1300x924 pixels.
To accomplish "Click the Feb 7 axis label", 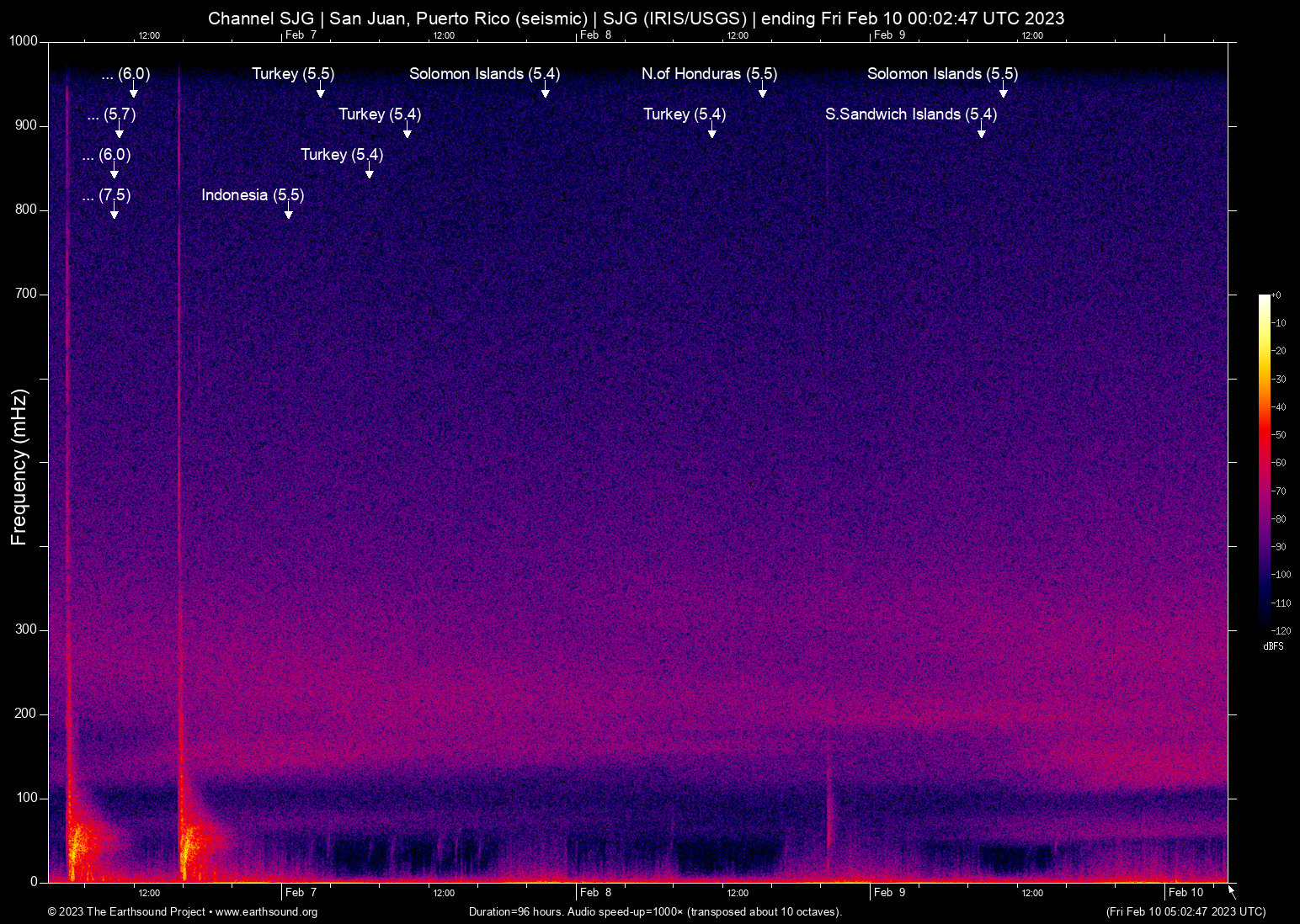I will [299, 892].
